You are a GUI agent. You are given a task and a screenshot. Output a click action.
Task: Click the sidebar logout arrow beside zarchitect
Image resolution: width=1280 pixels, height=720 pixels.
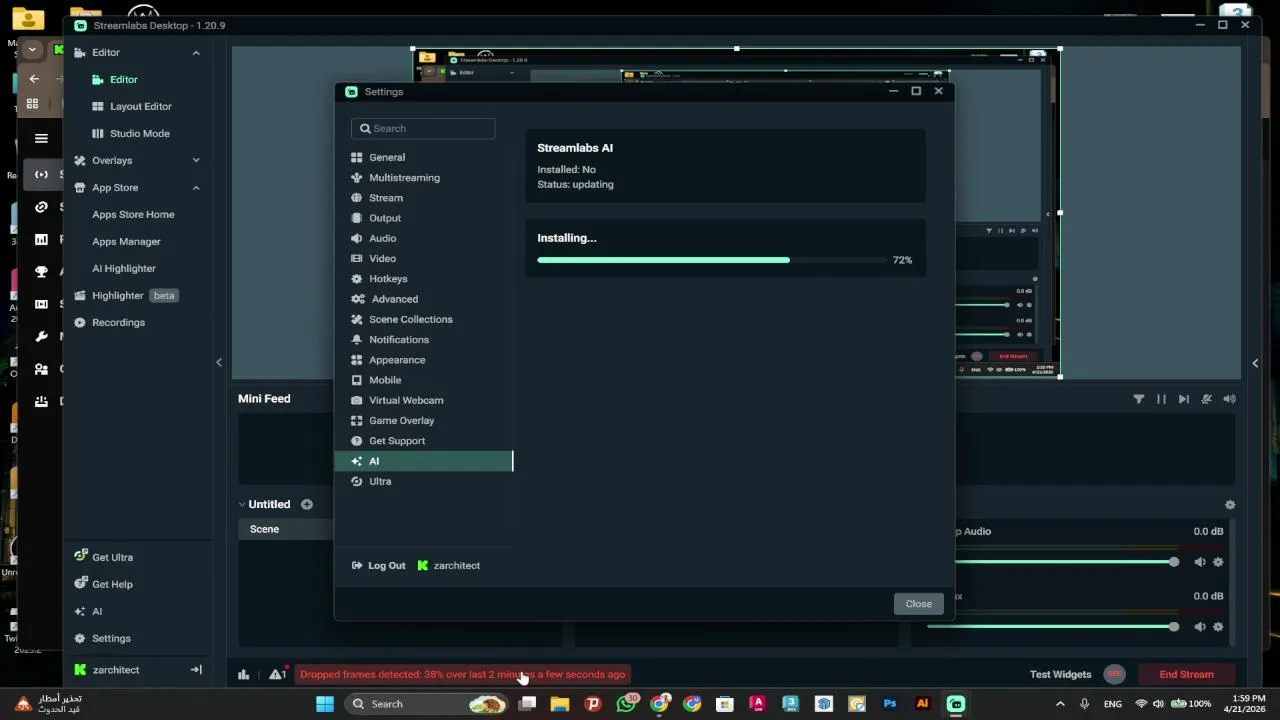tap(196, 670)
